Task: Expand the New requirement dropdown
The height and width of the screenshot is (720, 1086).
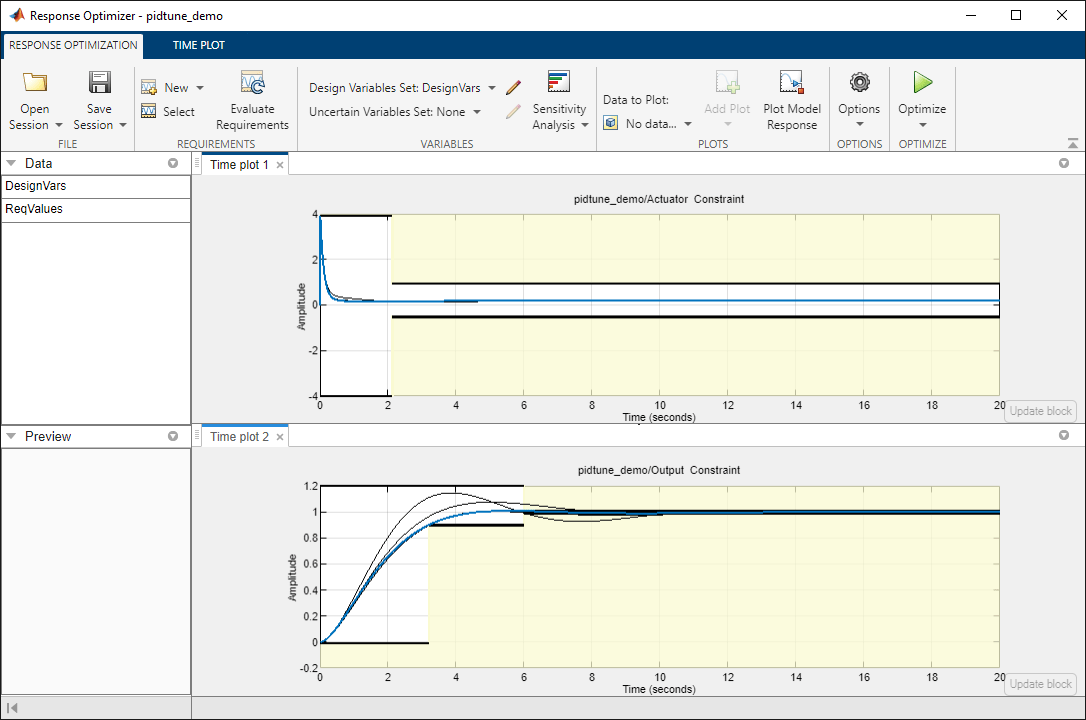Action: pos(200,88)
